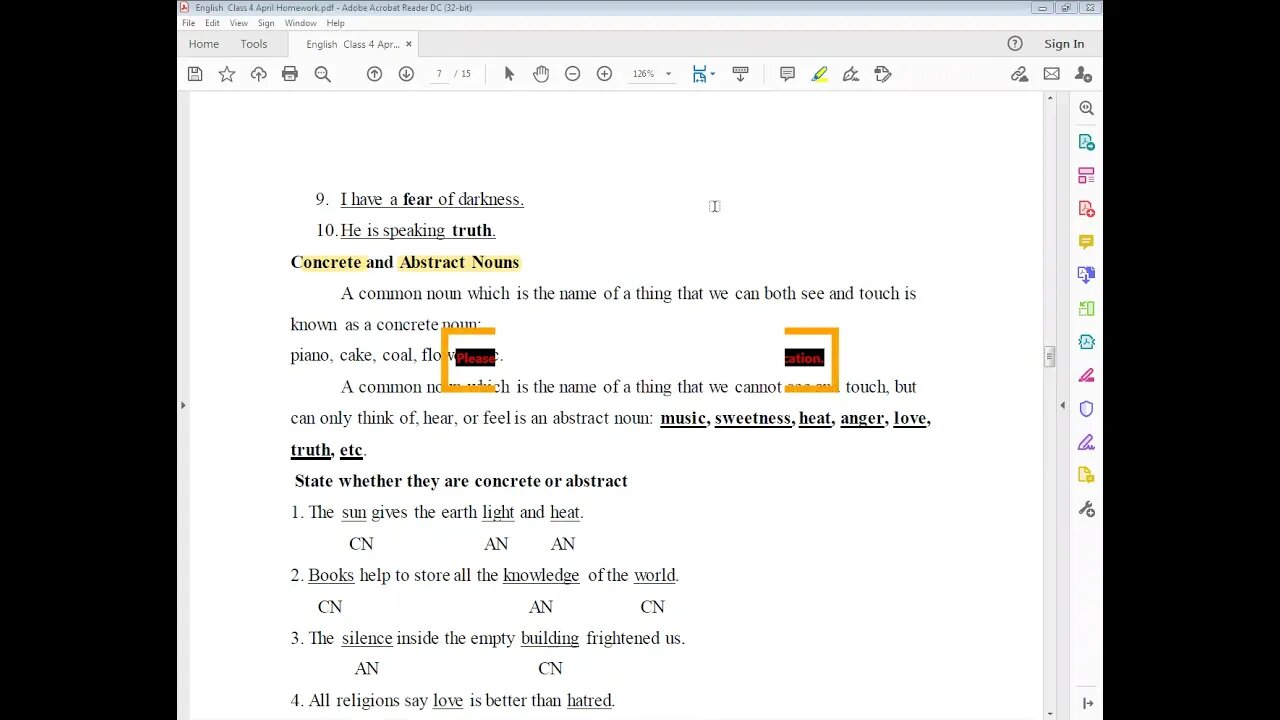1280x720 pixels.
Task: Click the highlighted heading 'Abstract Nouns'
Action: [x=459, y=262]
